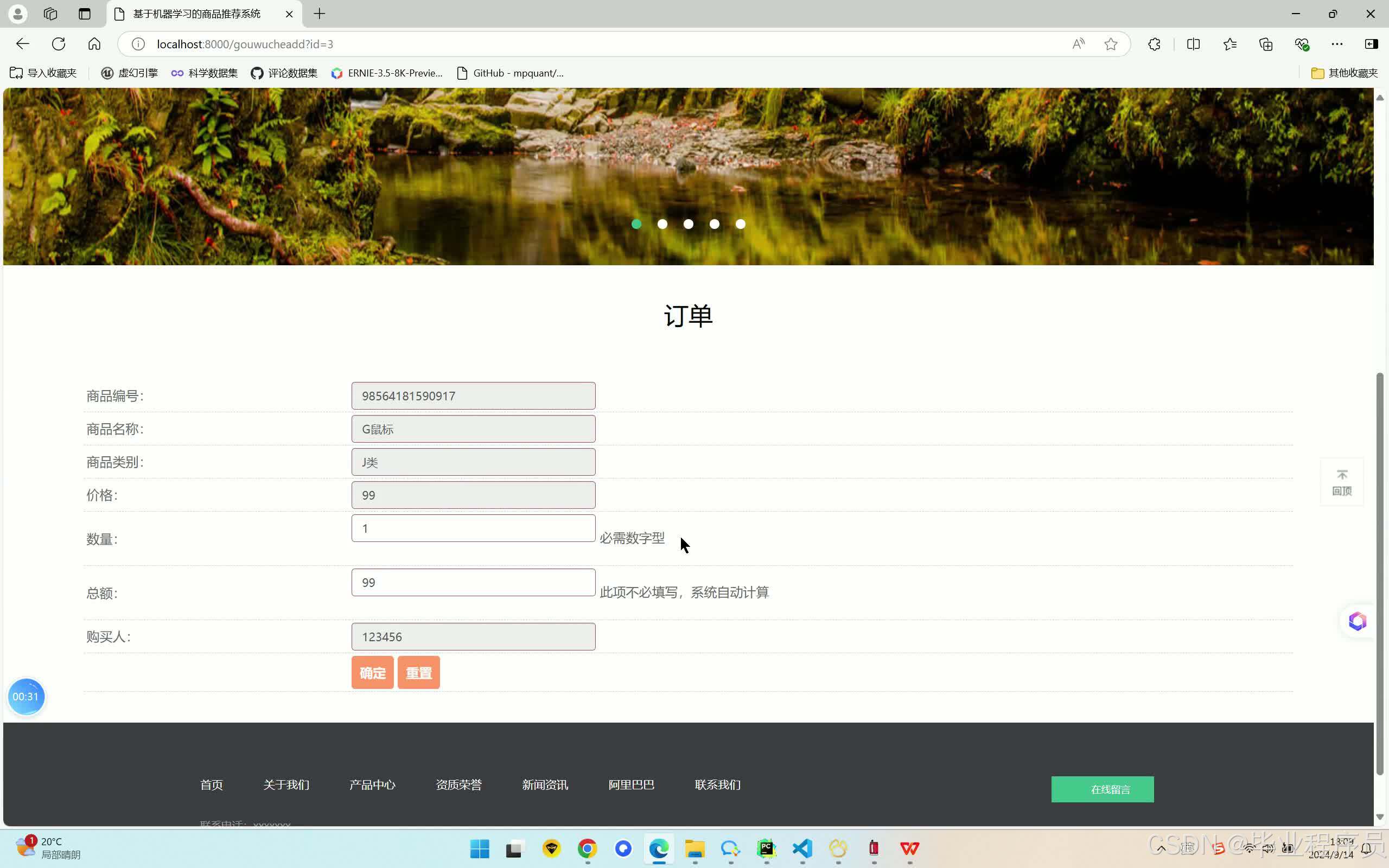Click the browser Back arrow
This screenshot has width=1389, height=868.
pos(22,44)
